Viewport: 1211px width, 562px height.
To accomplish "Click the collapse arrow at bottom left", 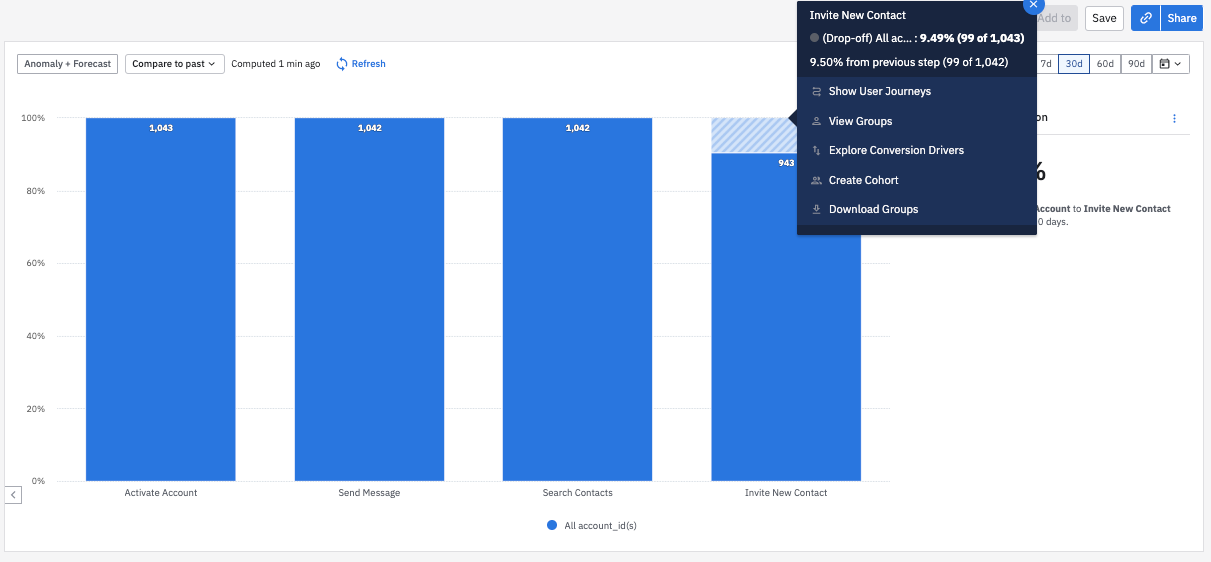I will [13, 495].
